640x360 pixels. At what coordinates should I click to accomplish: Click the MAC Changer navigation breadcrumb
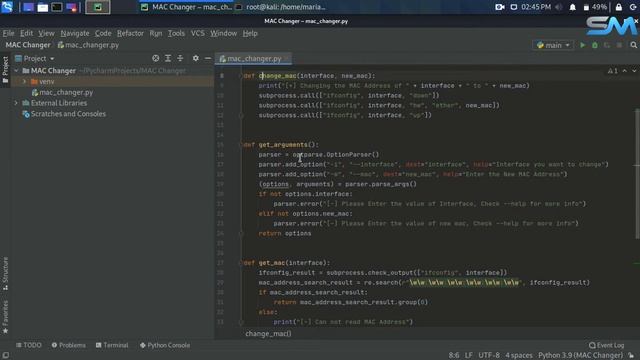pyautogui.click(x=28, y=45)
